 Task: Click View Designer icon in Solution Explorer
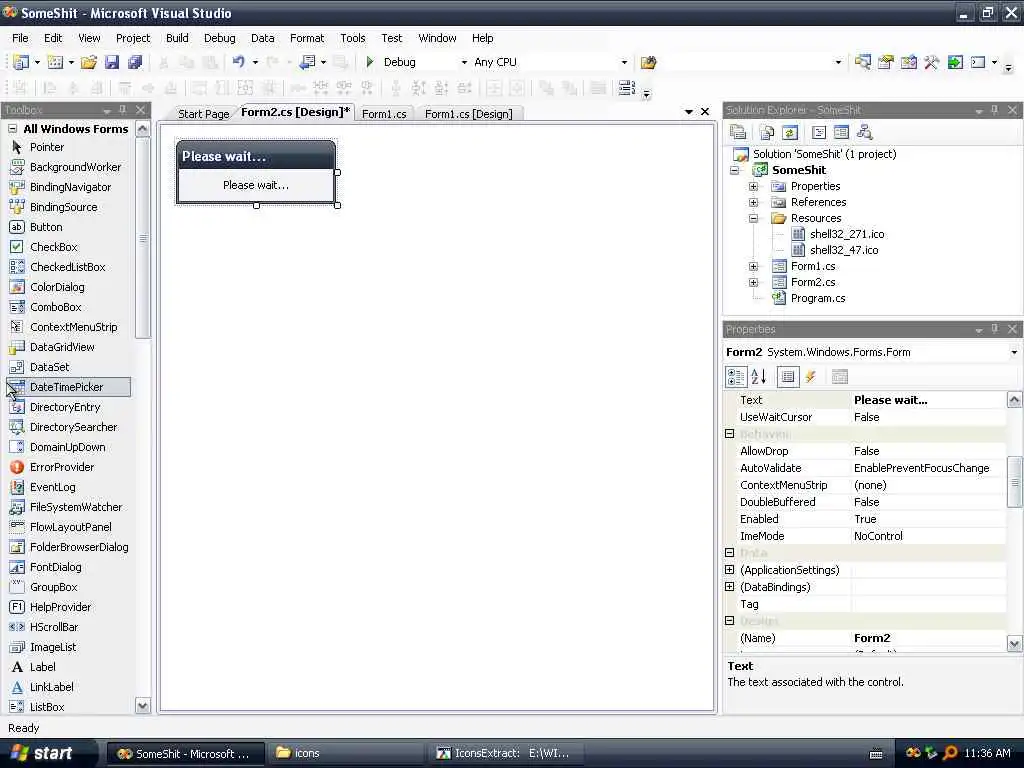[841, 133]
